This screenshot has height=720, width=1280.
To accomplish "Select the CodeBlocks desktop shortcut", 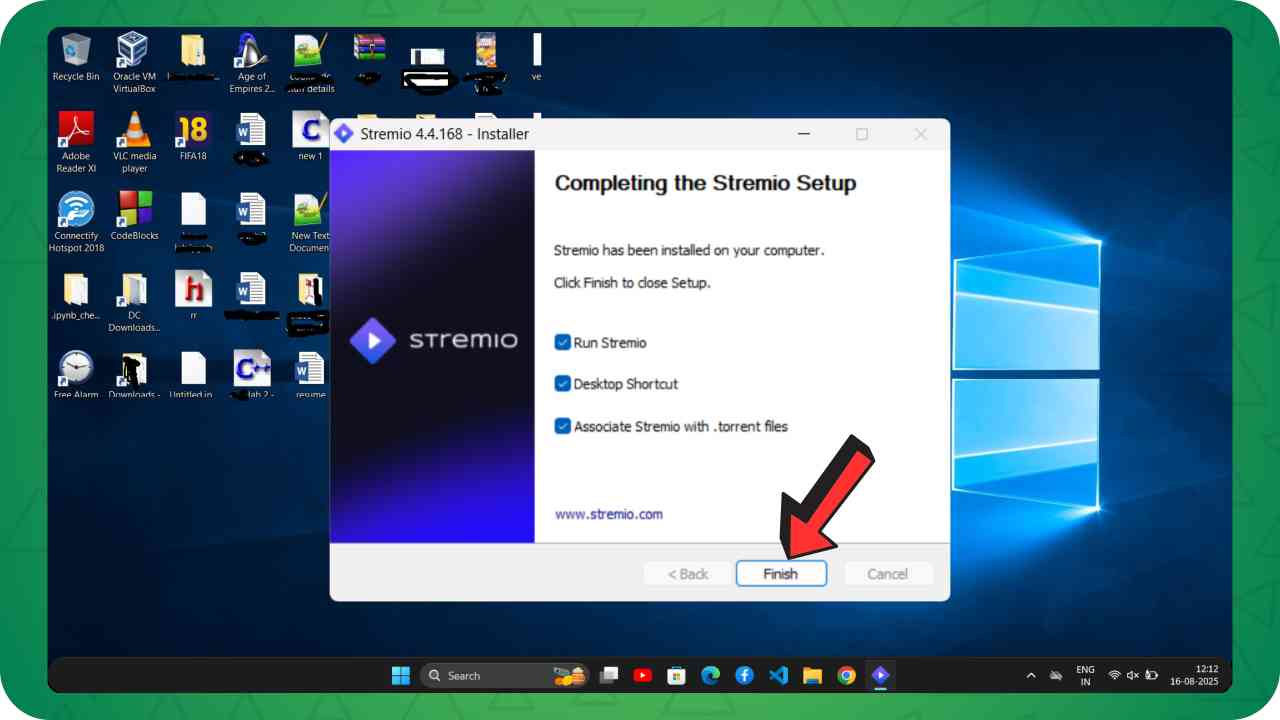I will point(134,217).
